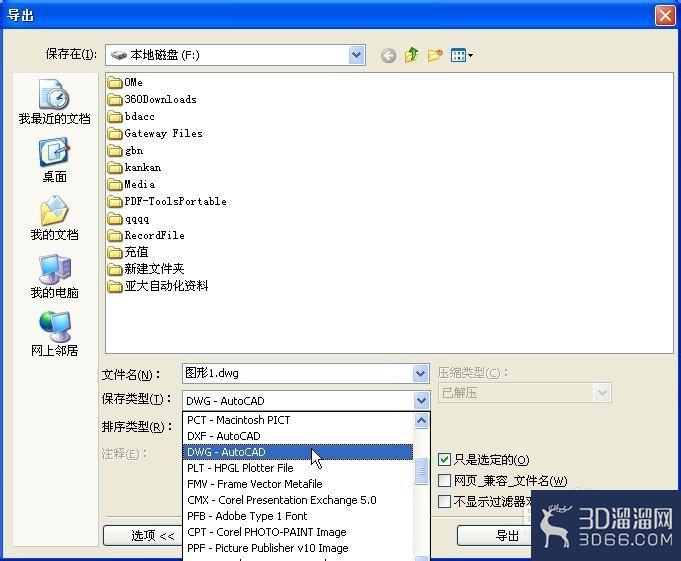Close the 导出 dialog
Screen dimensions: 681x561
[x=665, y=16]
